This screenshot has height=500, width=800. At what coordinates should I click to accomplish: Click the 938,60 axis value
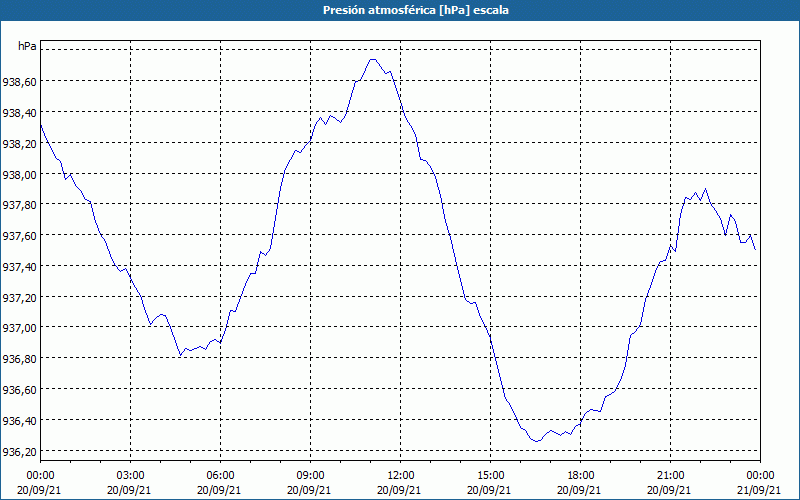tap(19, 82)
